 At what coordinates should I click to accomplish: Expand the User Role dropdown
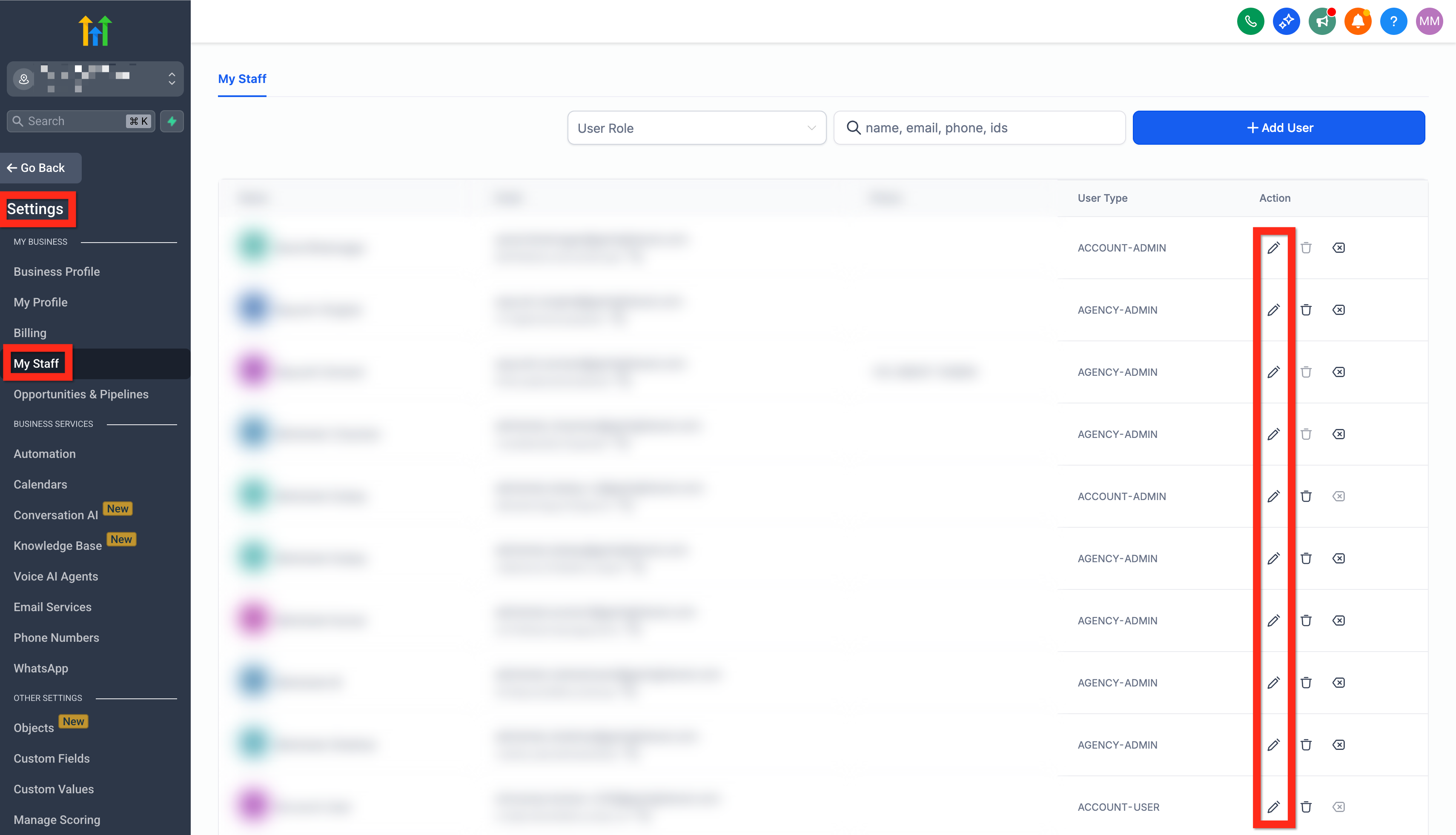point(696,128)
